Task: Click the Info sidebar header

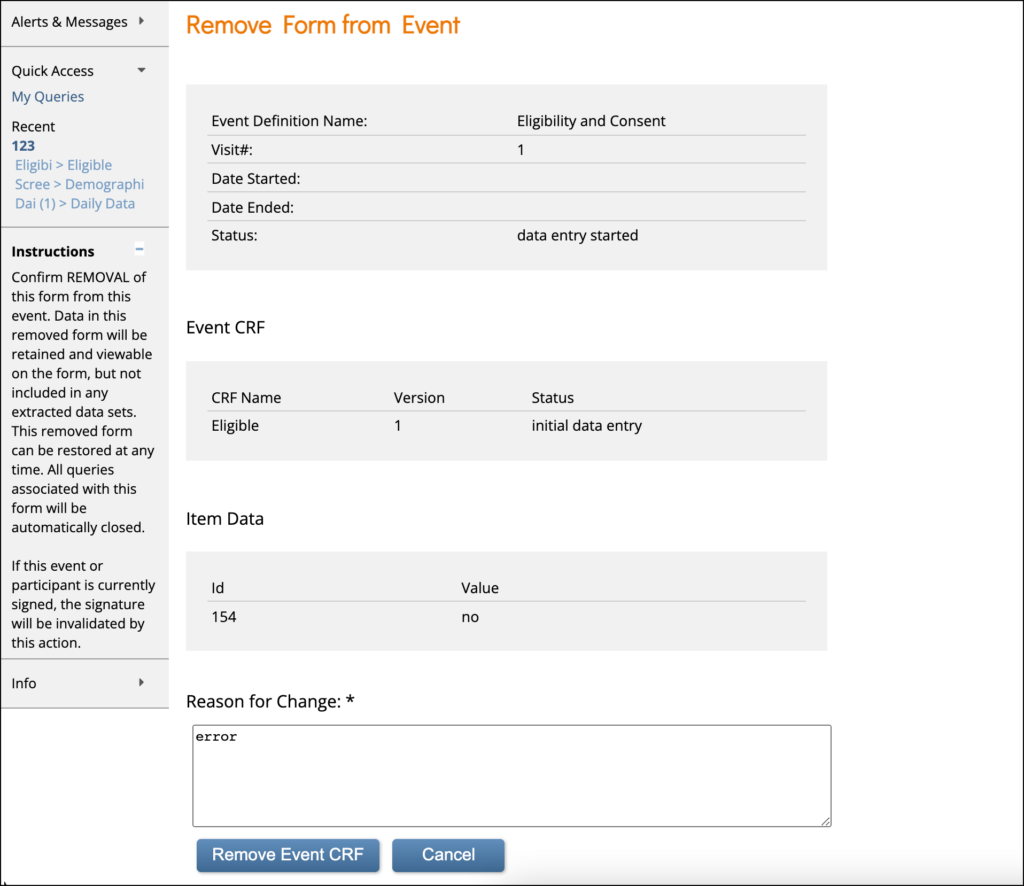Action: pos(23,683)
